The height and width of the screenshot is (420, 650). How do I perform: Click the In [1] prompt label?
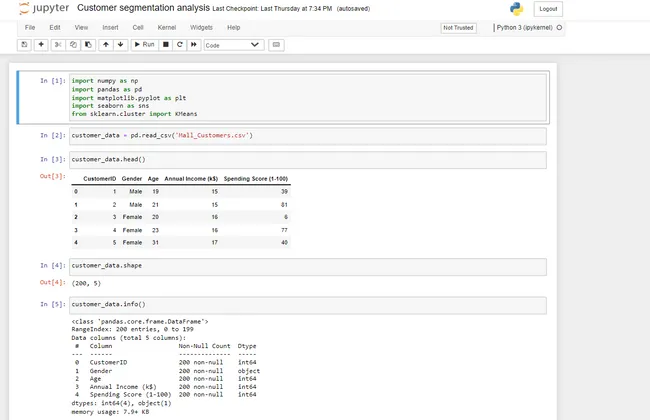53,81
